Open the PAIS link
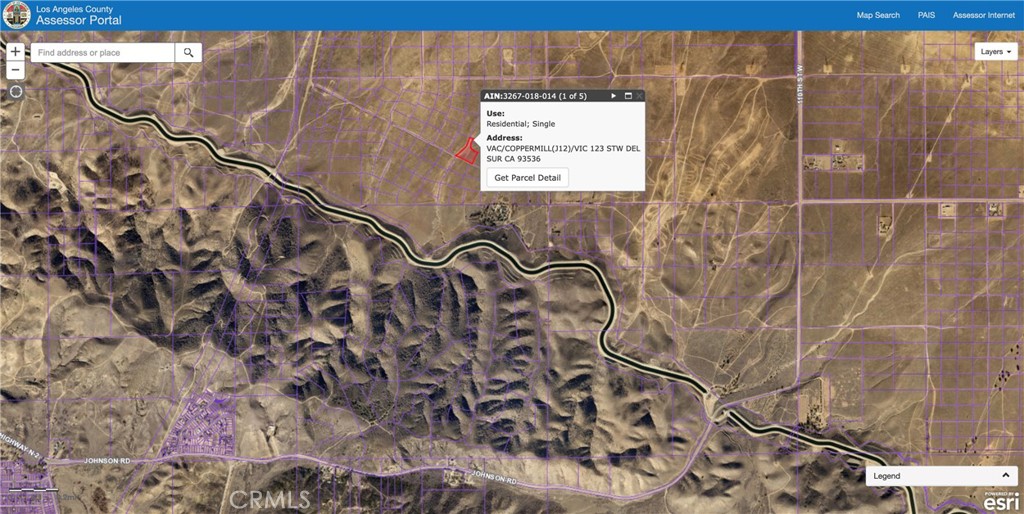The image size is (1024, 514). coord(926,15)
